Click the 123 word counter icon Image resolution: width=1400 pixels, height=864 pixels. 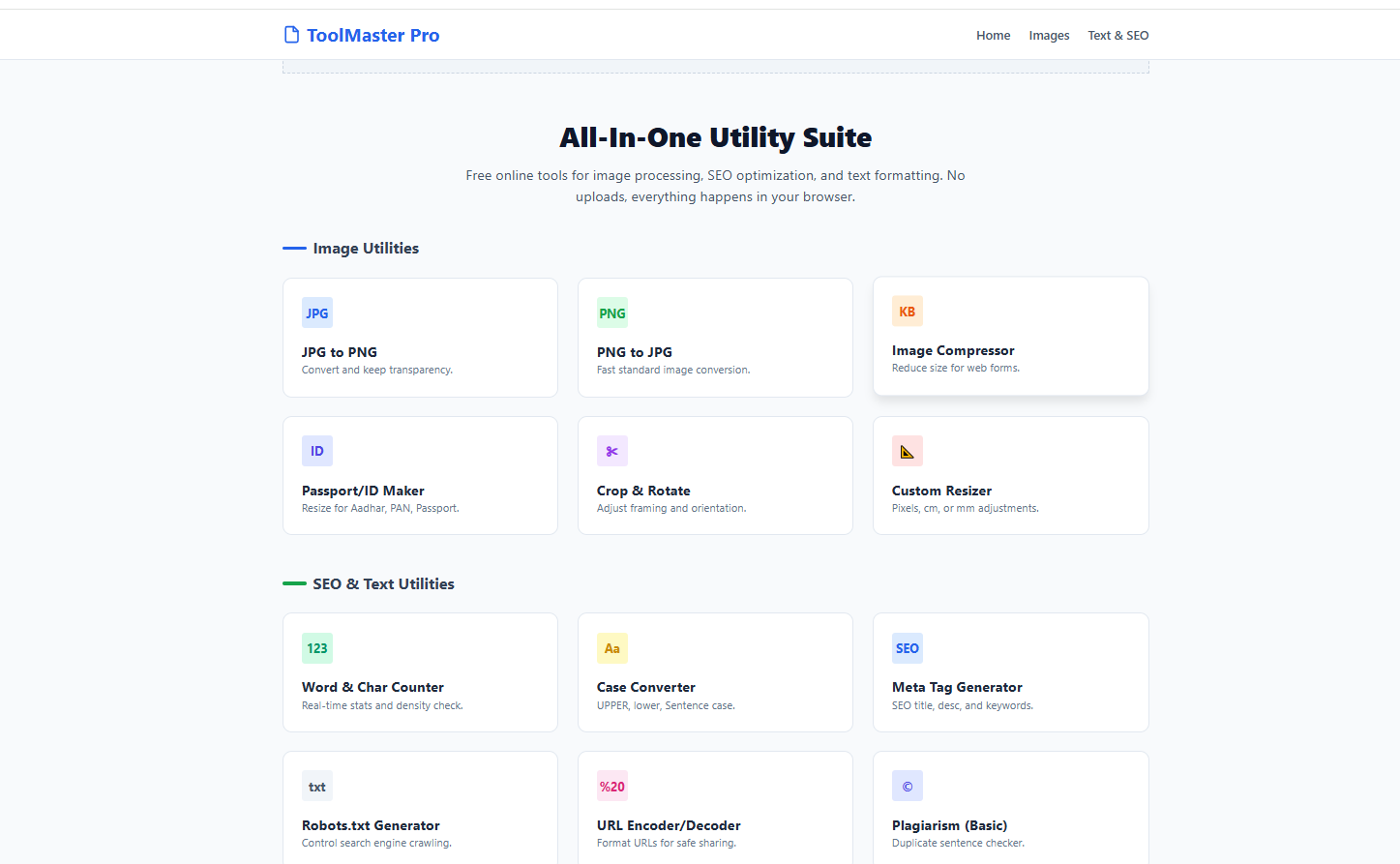[x=316, y=648]
